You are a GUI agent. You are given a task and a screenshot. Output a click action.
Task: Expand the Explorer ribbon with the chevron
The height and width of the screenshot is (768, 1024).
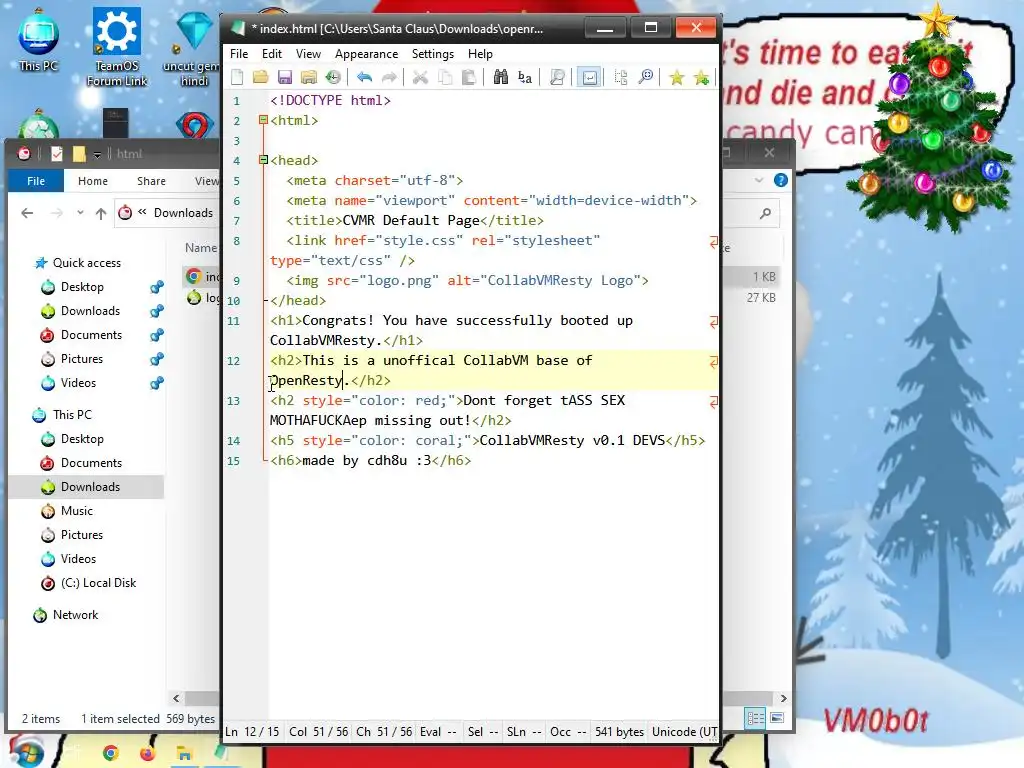click(x=759, y=180)
